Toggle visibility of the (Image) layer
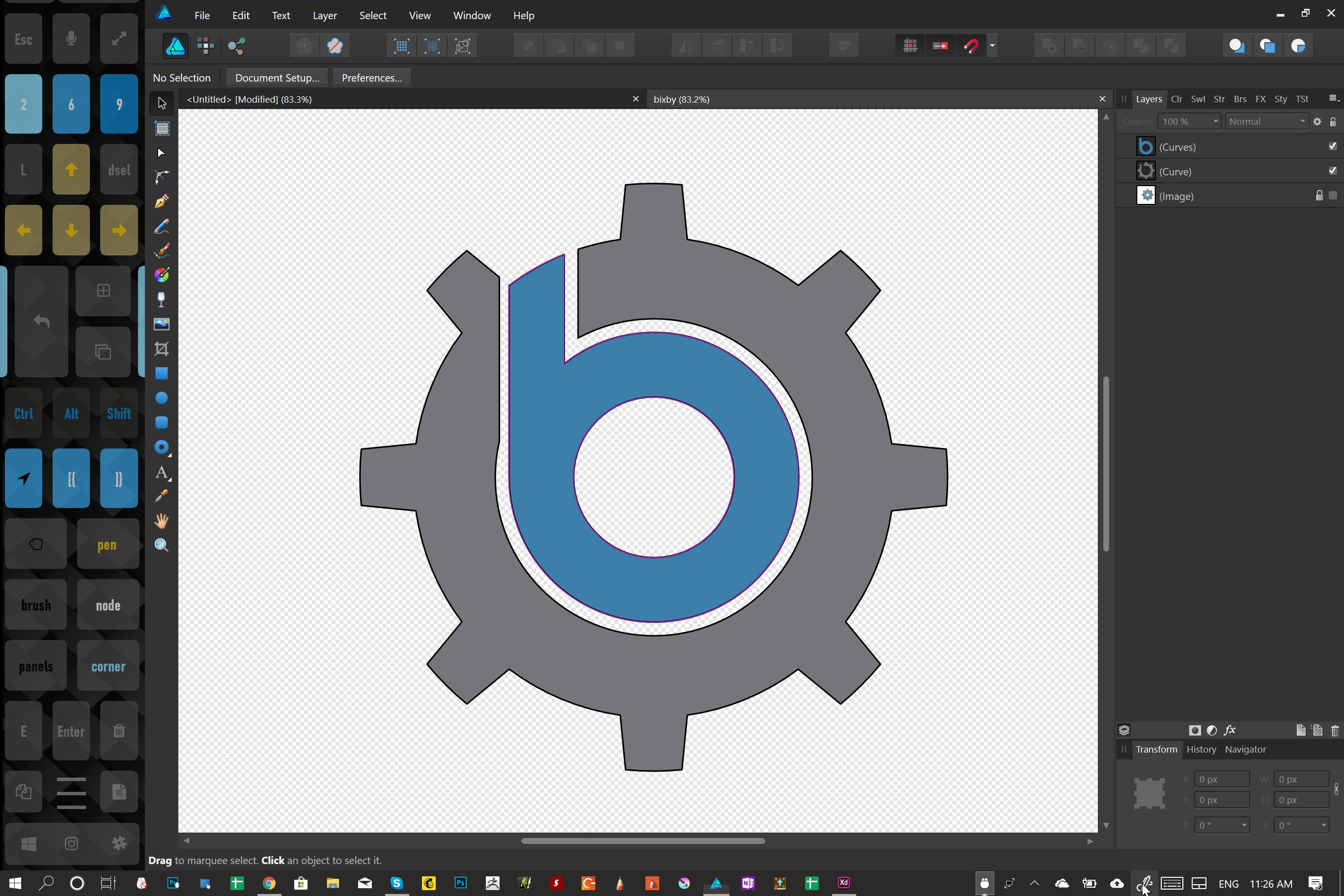1344x896 pixels. click(x=1333, y=196)
